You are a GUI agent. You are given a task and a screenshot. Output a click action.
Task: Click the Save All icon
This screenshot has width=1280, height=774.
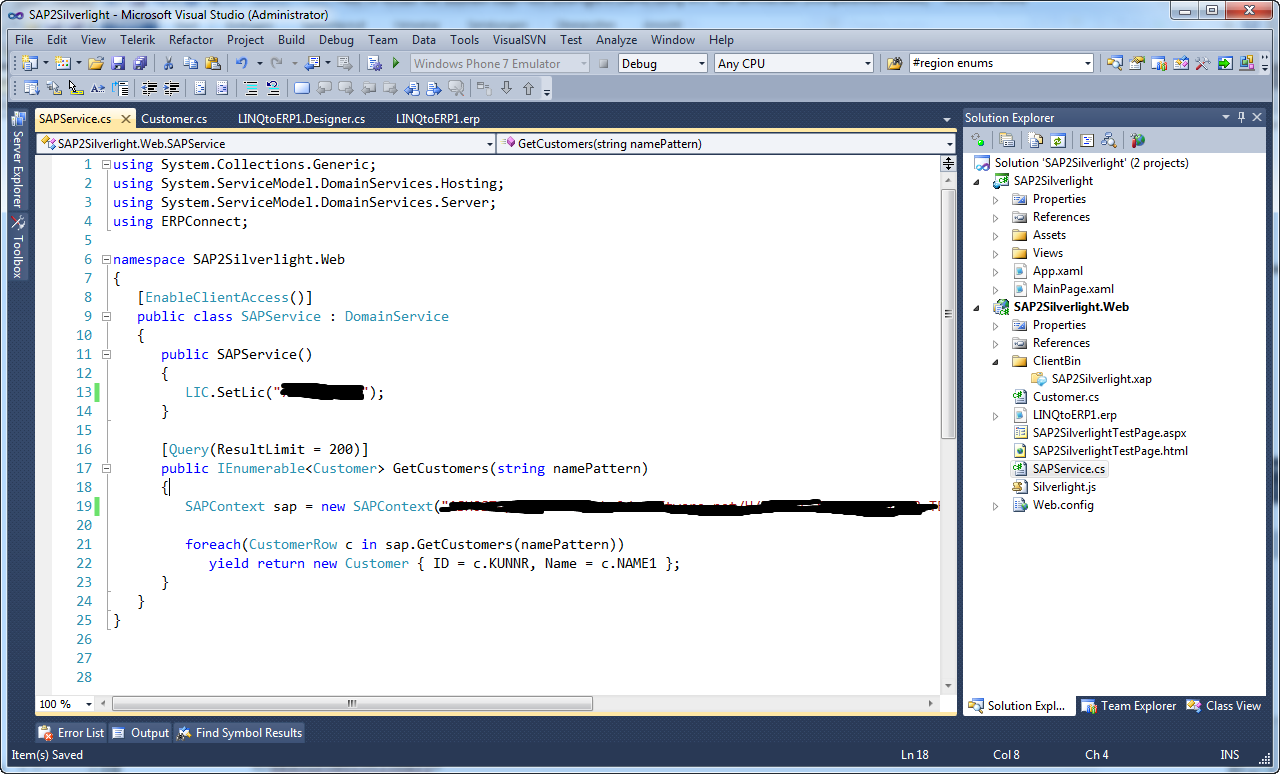[140, 63]
